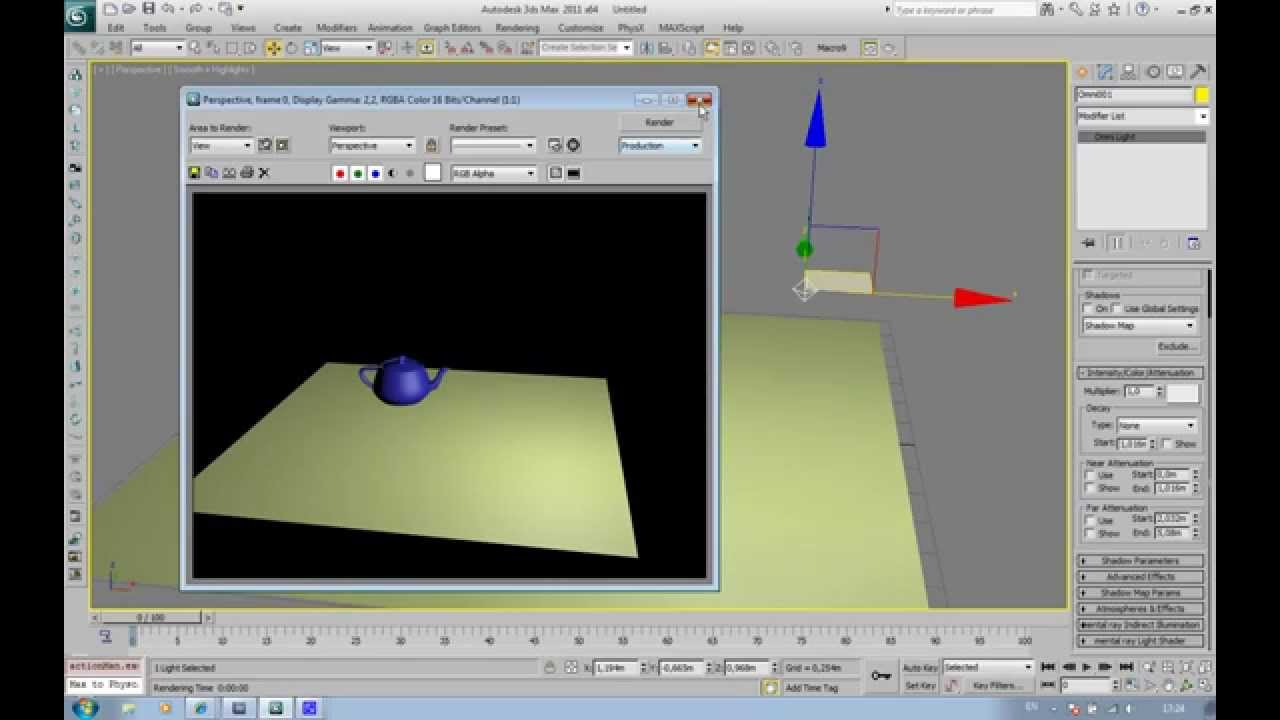Screen dimensions: 1280x720
Task: Click the 3ds Max application logo button
Action: [79, 15]
